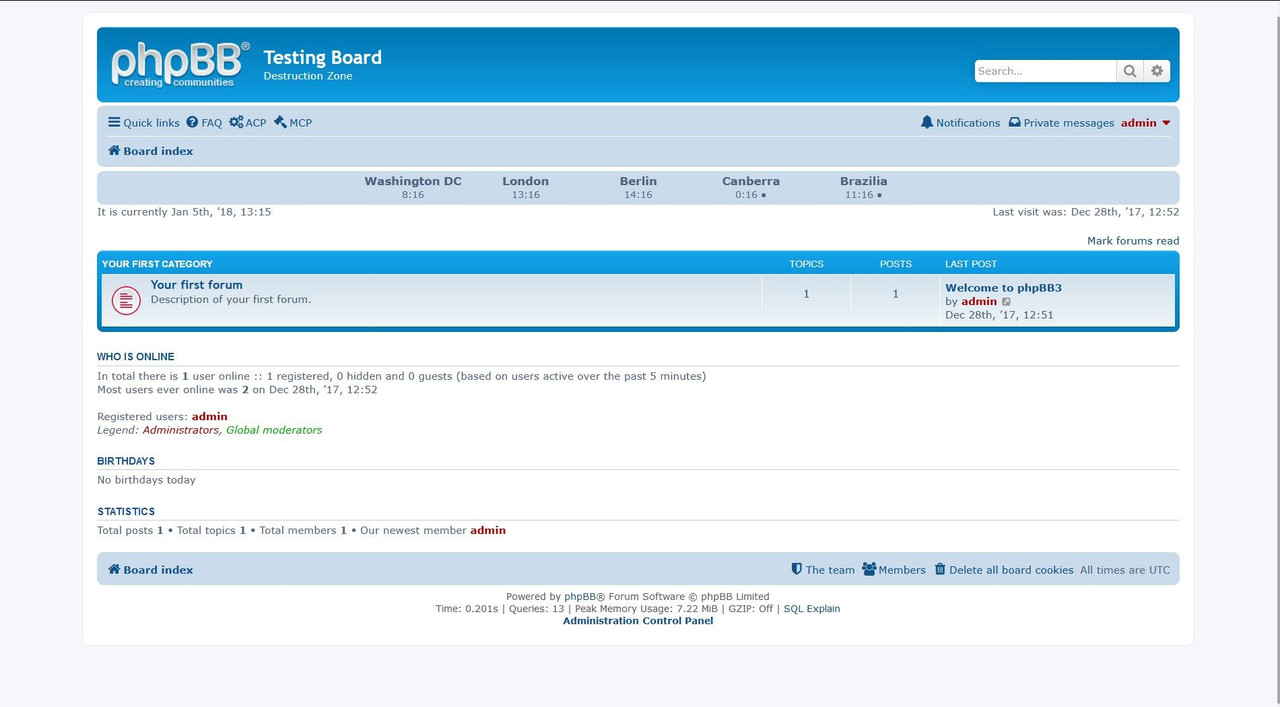Viewport: 1280px width, 707px height.
Task: Click the WHO IS ONLINE heading
Action: click(x=136, y=357)
